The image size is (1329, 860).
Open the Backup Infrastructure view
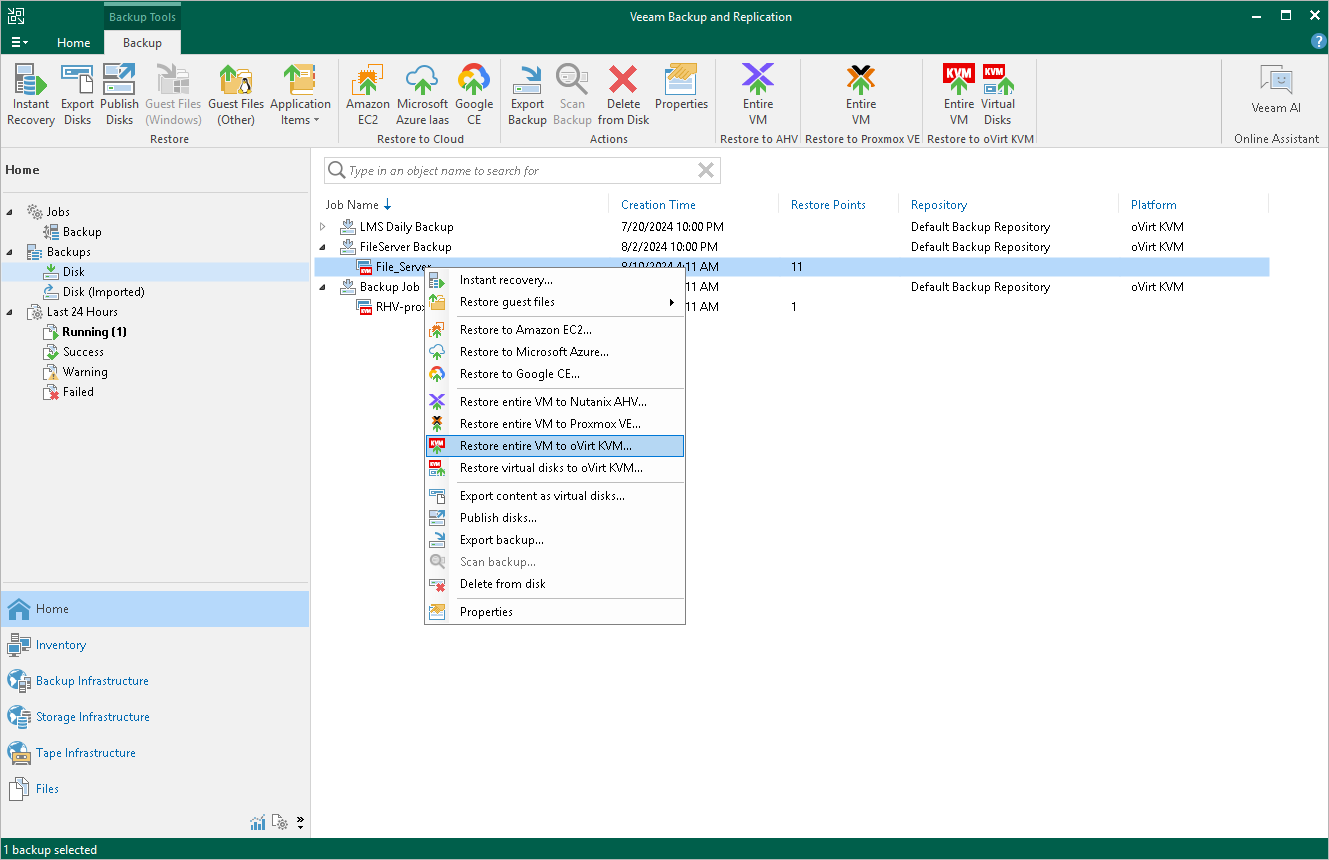(x=155, y=681)
